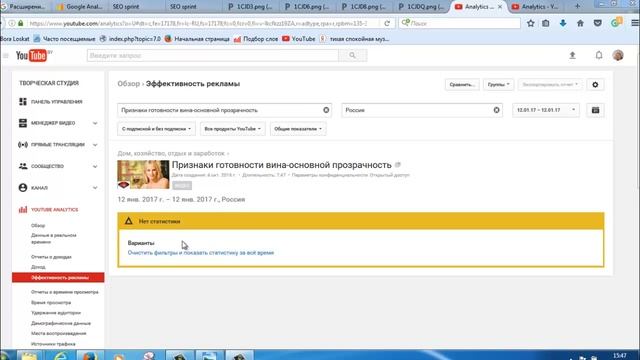Click the upload video arrow icon
Screen dimensions: 640x360
(x=572, y=56)
